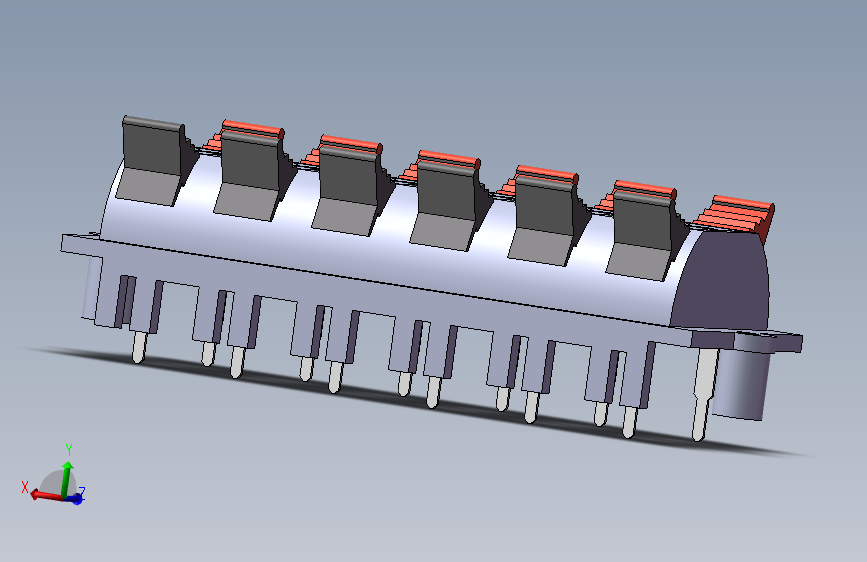The height and width of the screenshot is (562, 867).
Task: Click the green Y axis arrow of triad
Action: point(67,478)
